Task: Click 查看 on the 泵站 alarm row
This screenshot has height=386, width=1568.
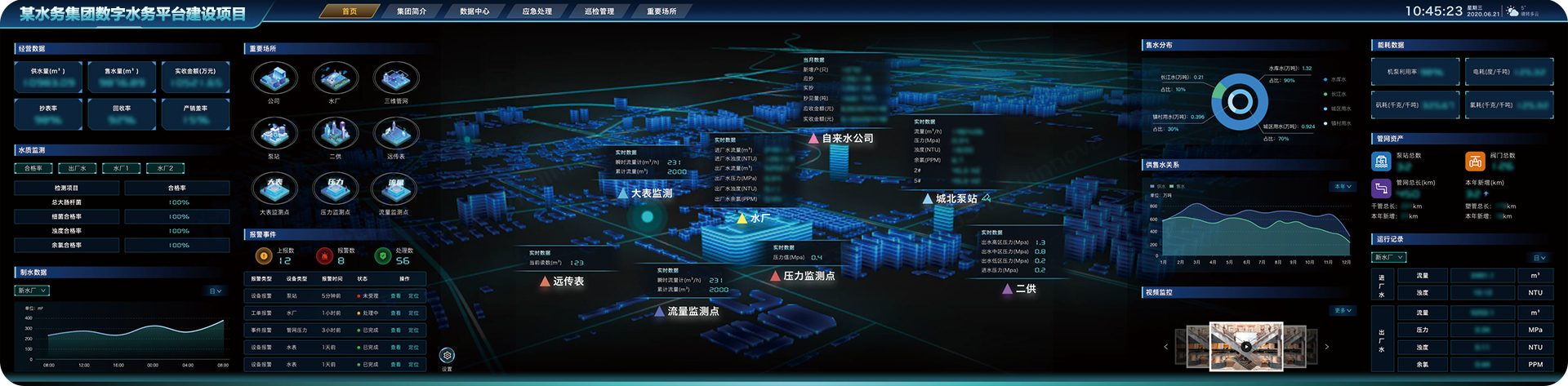Action: (x=395, y=296)
